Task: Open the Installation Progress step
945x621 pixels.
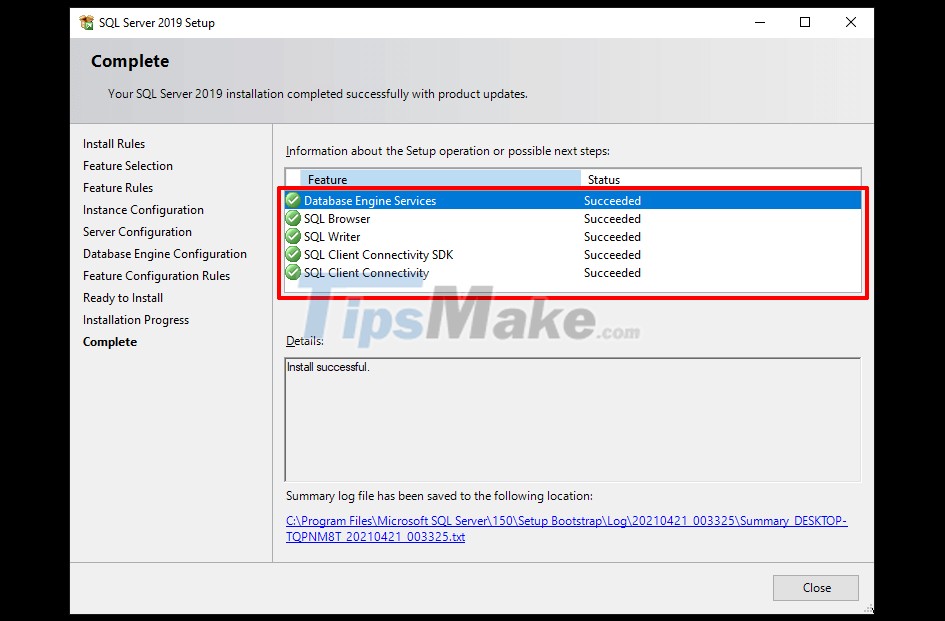Action: pyautogui.click(x=136, y=319)
